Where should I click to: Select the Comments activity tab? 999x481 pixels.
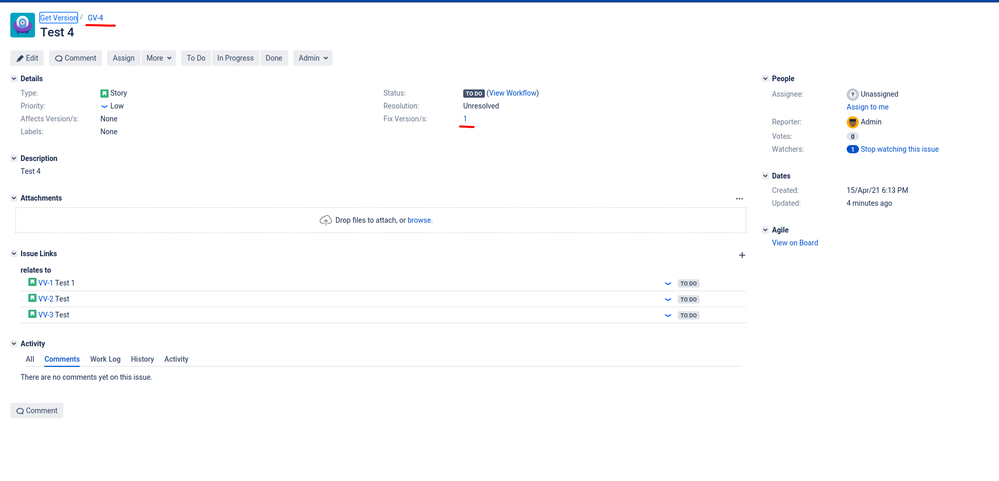62,359
